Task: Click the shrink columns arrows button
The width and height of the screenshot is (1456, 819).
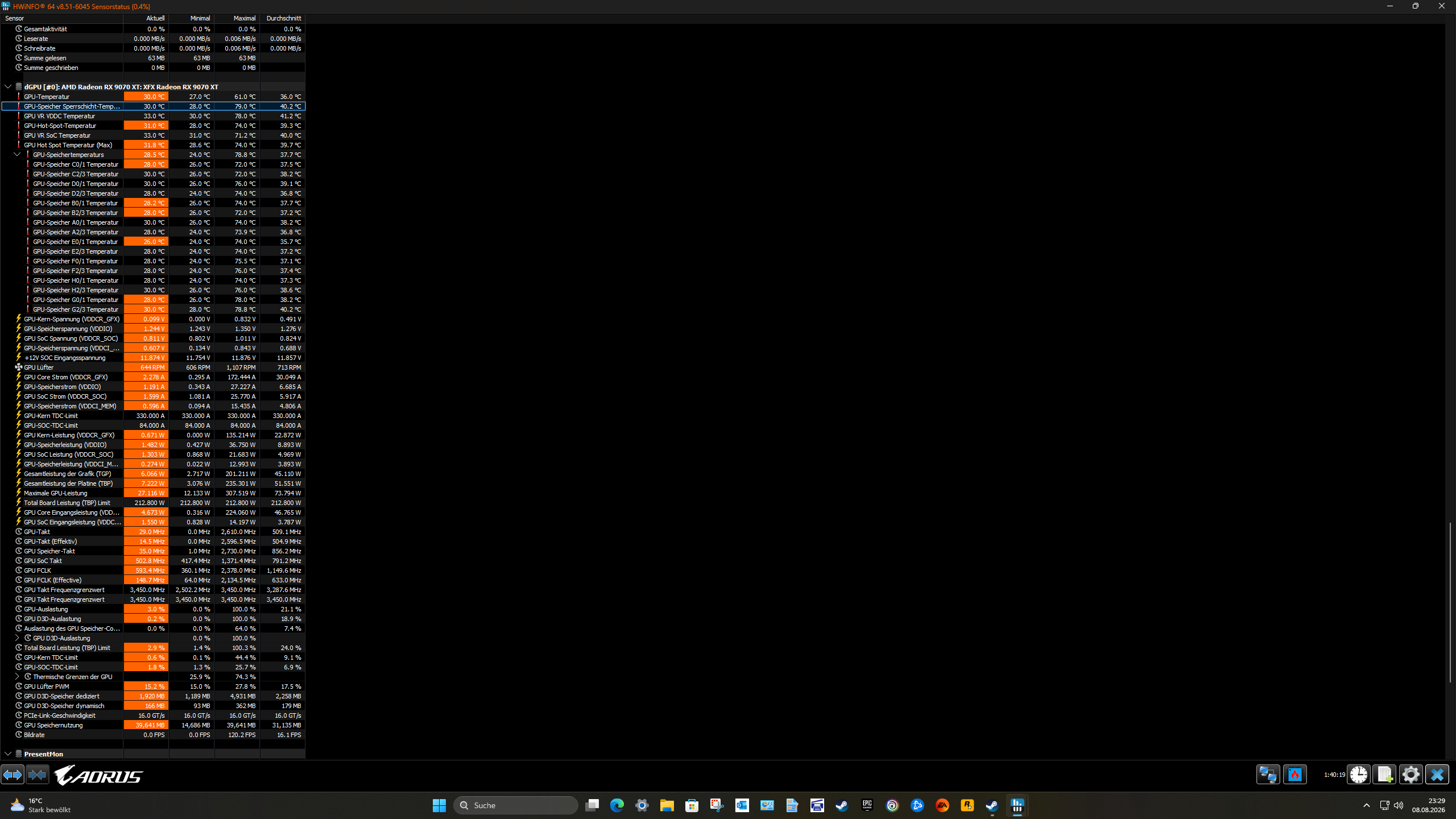Action: [38, 775]
